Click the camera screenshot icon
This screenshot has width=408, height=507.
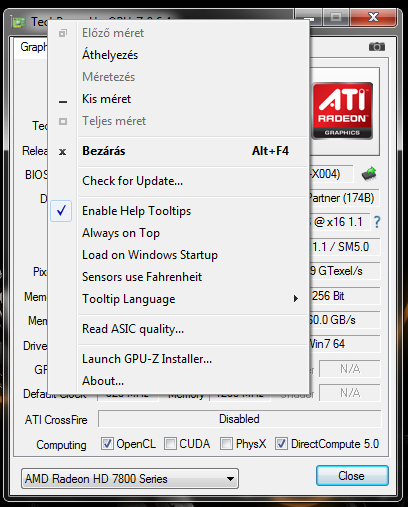click(x=377, y=46)
